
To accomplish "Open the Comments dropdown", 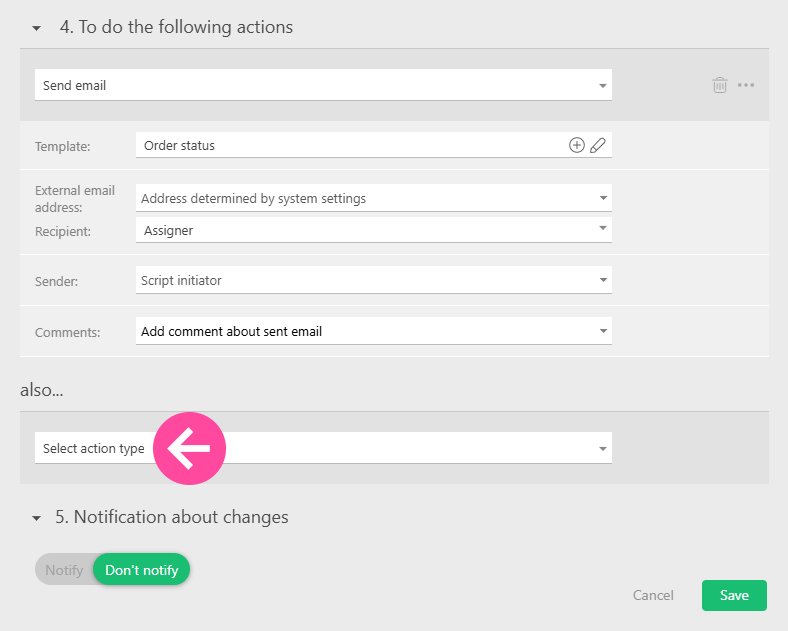I will 373,331.
